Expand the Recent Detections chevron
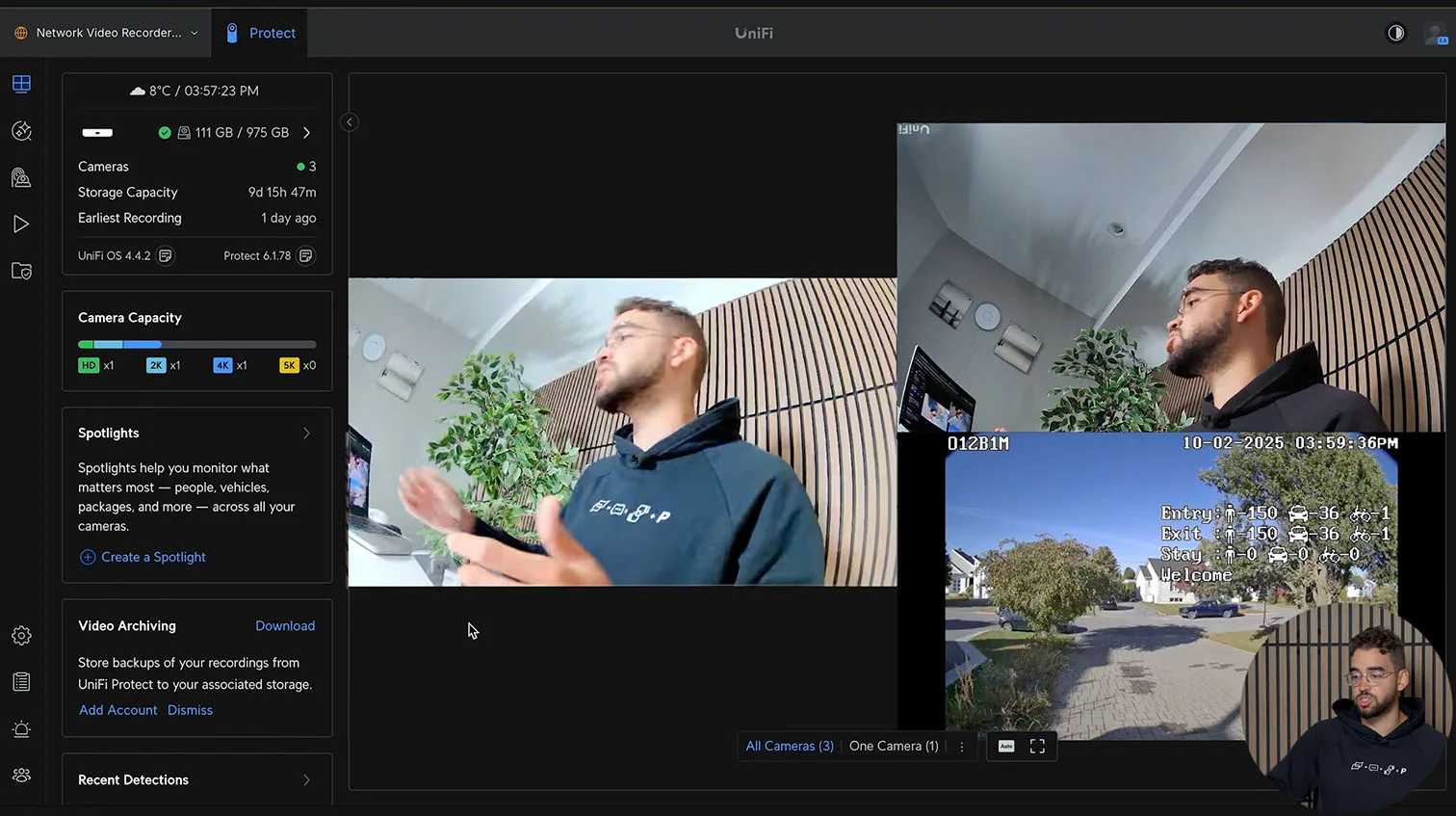The height and width of the screenshot is (816, 1456). (306, 780)
